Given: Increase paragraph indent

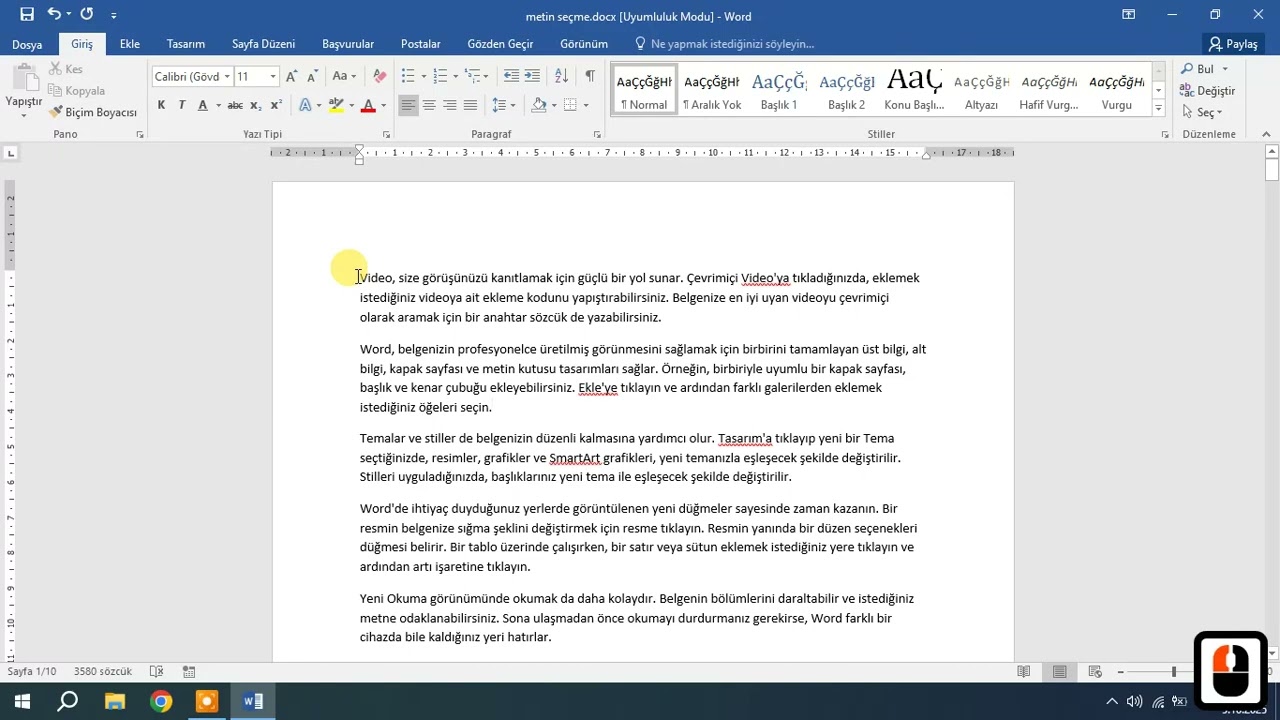Looking at the screenshot, I should coord(532,76).
